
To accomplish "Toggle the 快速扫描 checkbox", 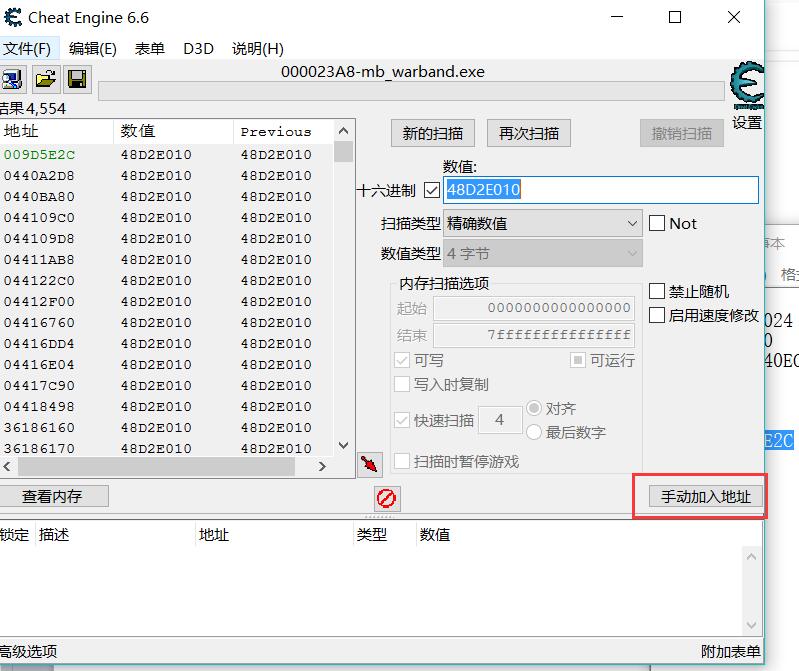I will click(402, 420).
